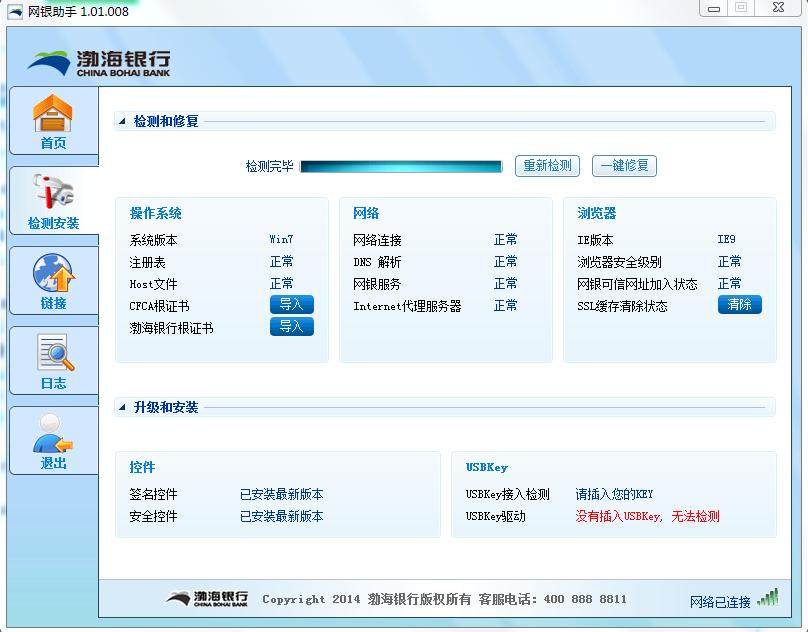Click the network signal strength bars
The image size is (808, 632).
click(768, 598)
